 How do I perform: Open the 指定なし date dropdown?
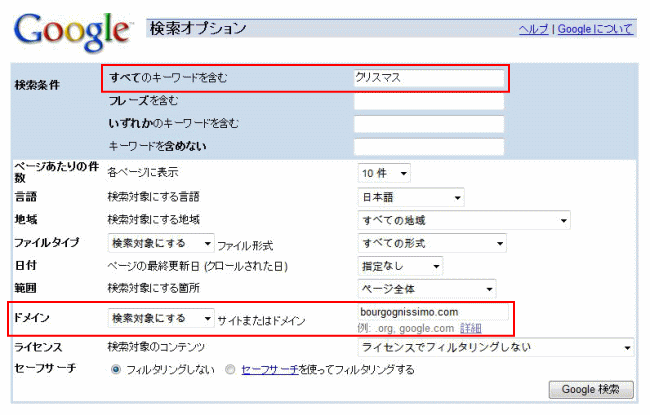pos(400,266)
